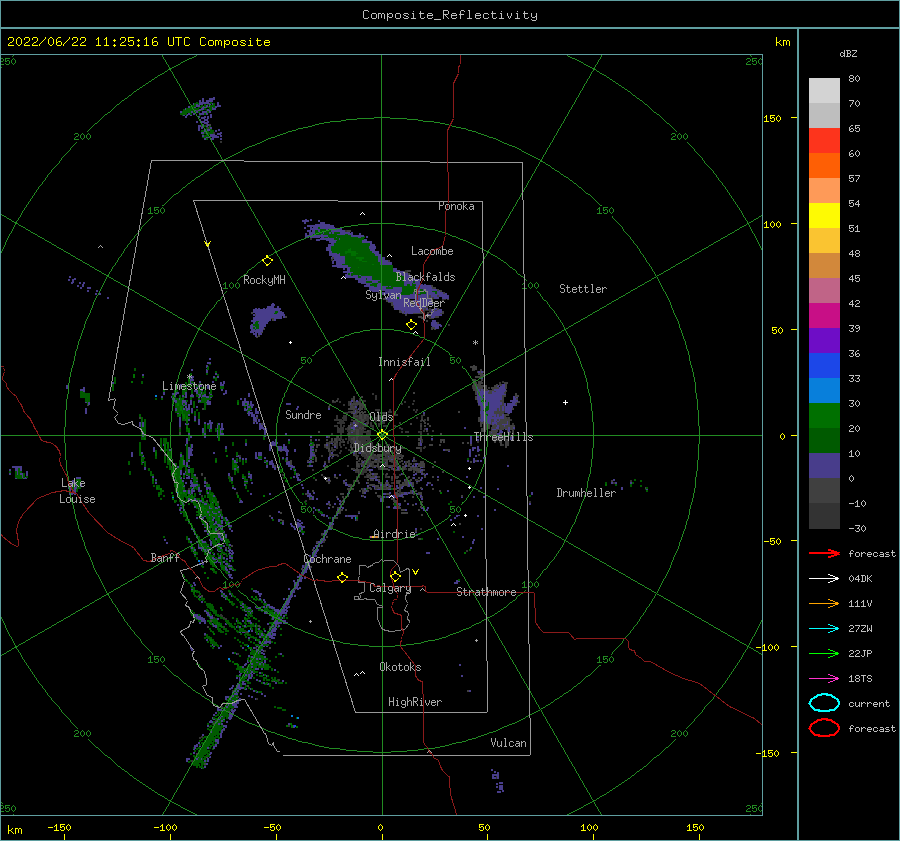Viewport: 900px width, 841px height.
Task: Click the white 04DK arrow icon
Action: pos(824,578)
